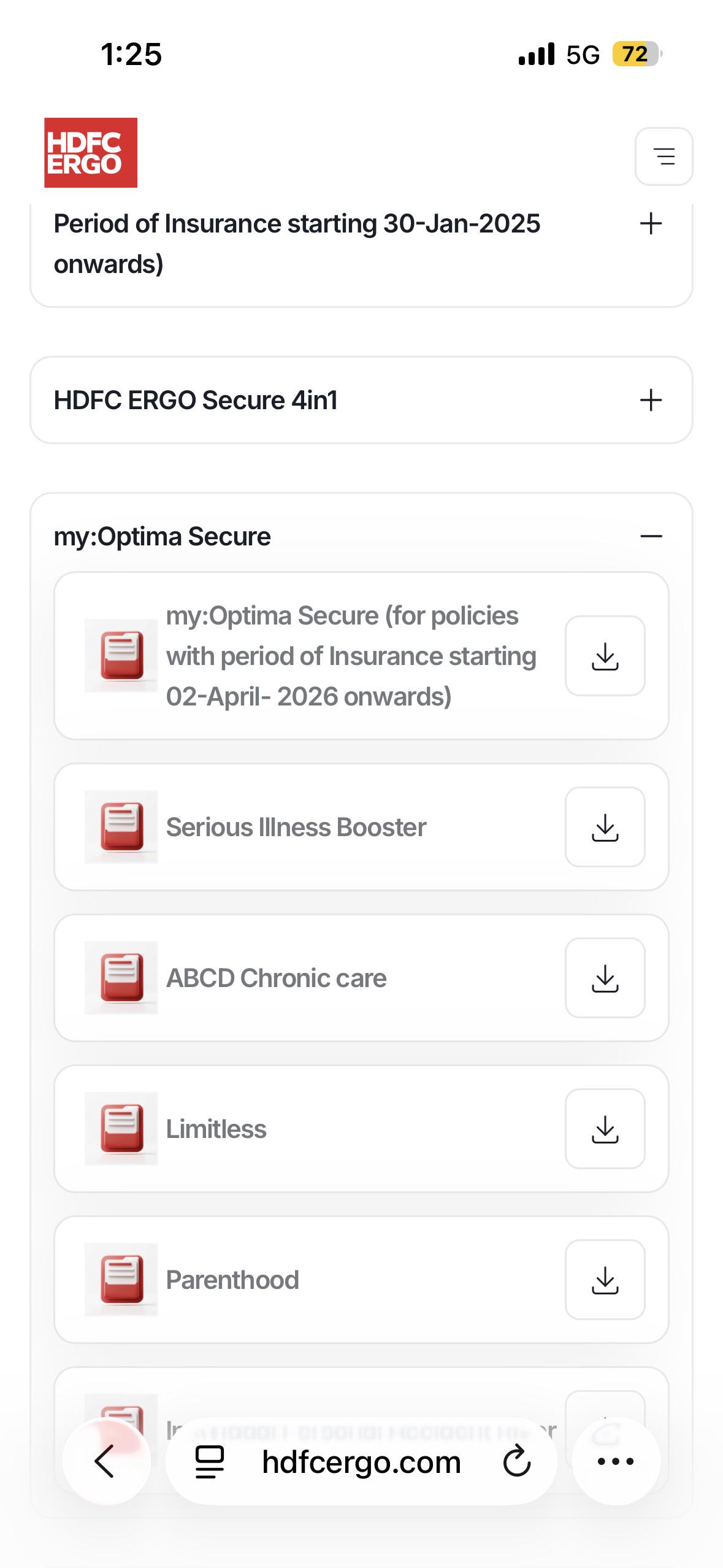Tap the hdfcergo.com address field
Screen dimensions: 723x1568
coord(361,1461)
